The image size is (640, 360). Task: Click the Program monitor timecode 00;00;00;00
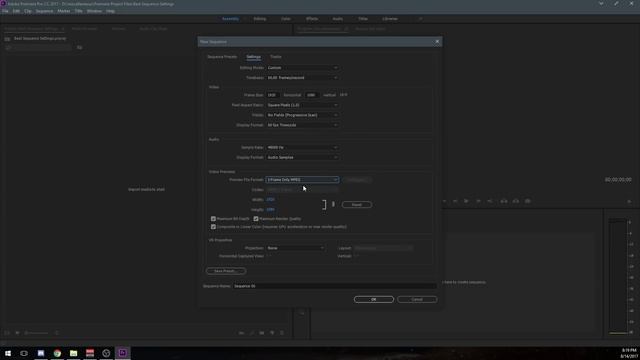pos(618,180)
